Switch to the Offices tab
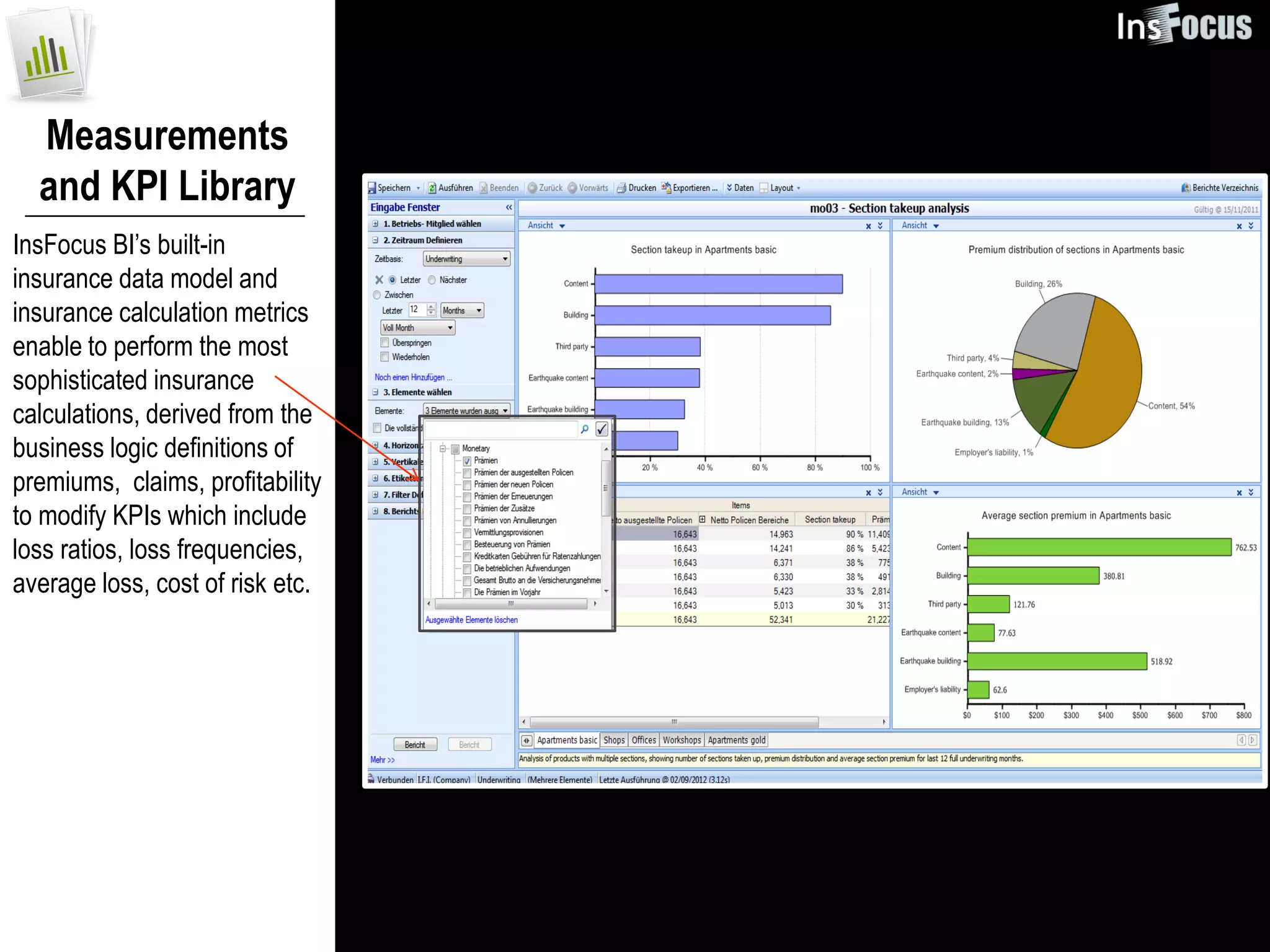 pyautogui.click(x=644, y=740)
